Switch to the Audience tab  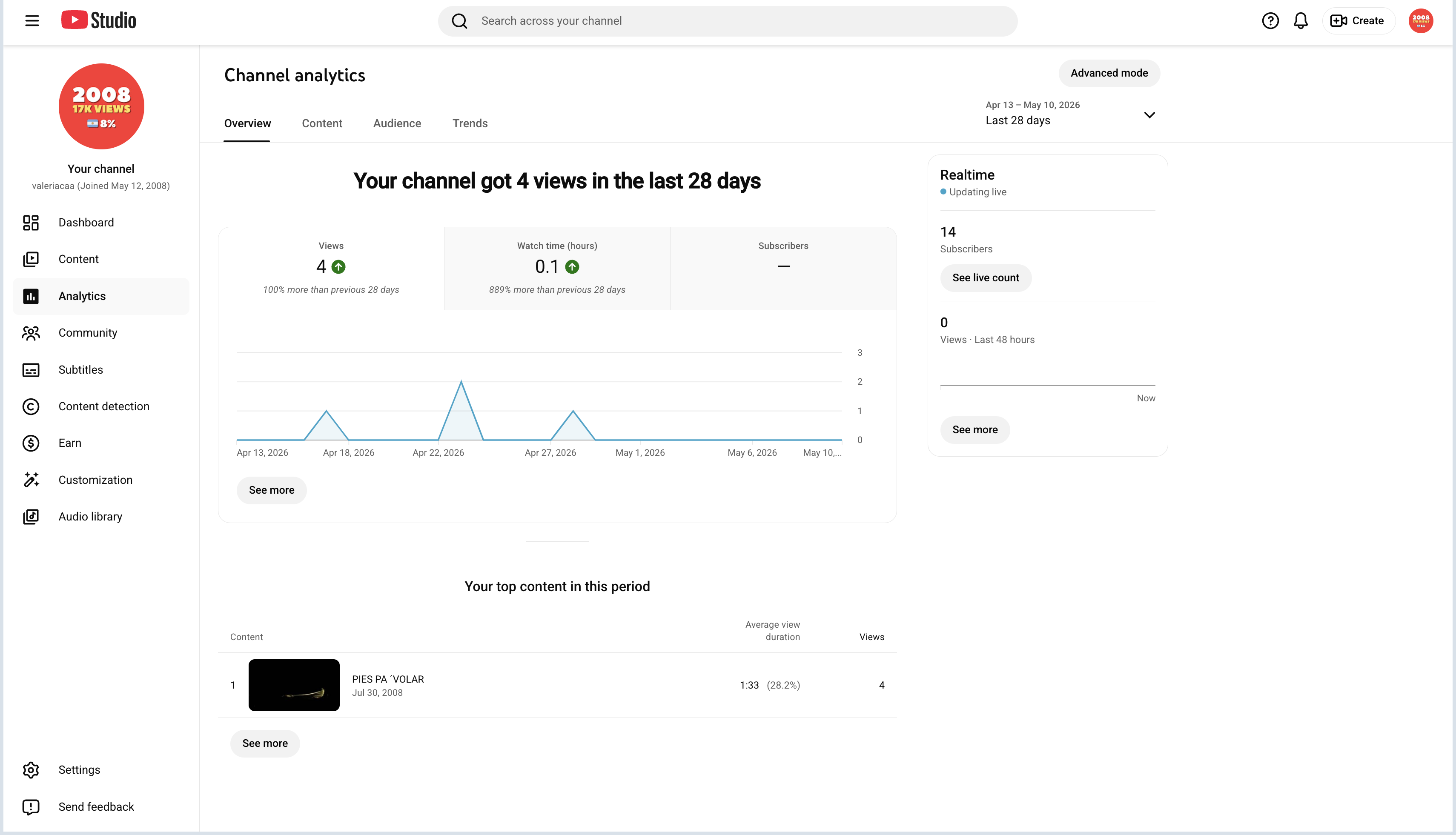point(397,123)
